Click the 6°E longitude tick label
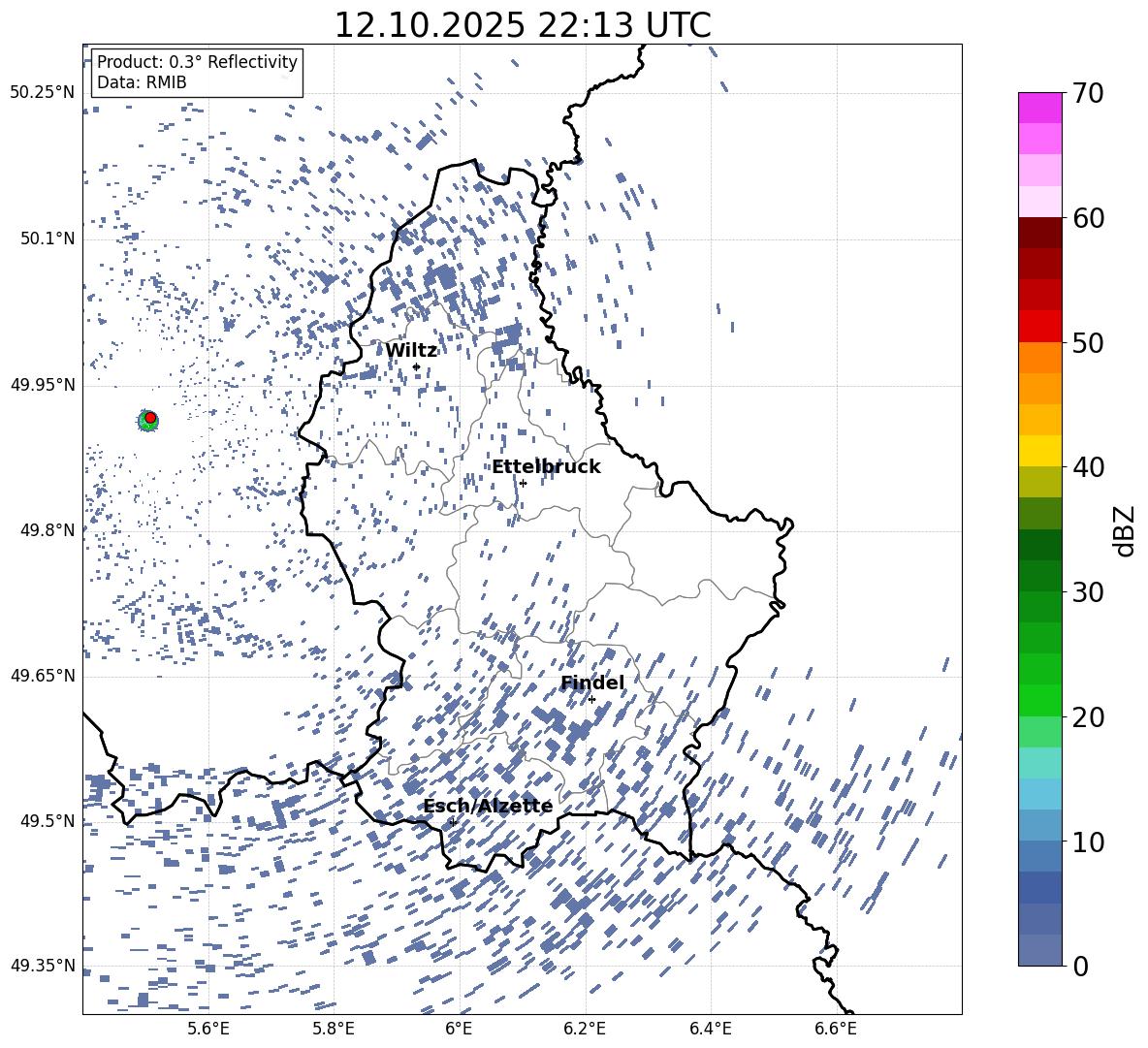1148x1048 pixels. (459, 1028)
